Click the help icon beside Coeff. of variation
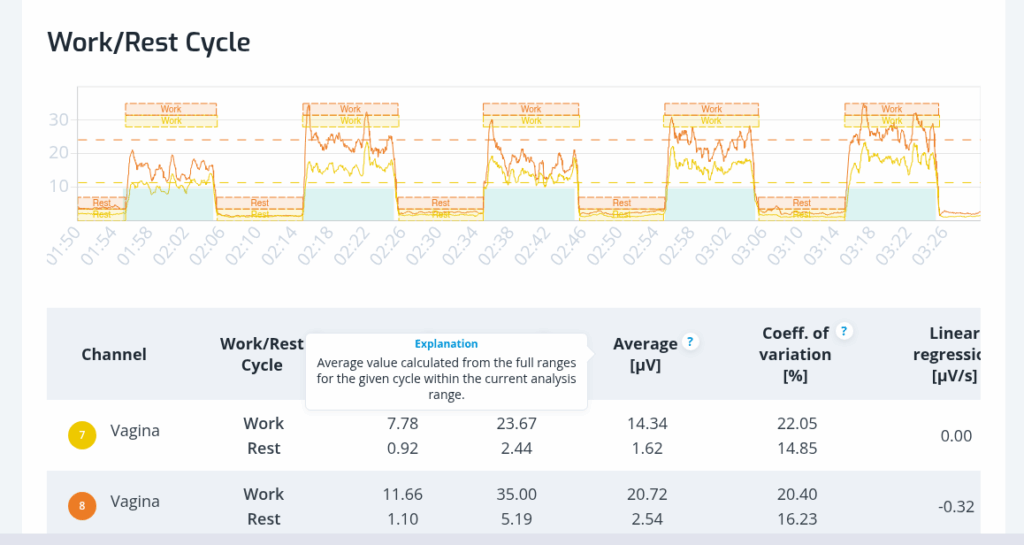Image resolution: width=1024 pixels, height=545 pixels. (x=845, y=332)
